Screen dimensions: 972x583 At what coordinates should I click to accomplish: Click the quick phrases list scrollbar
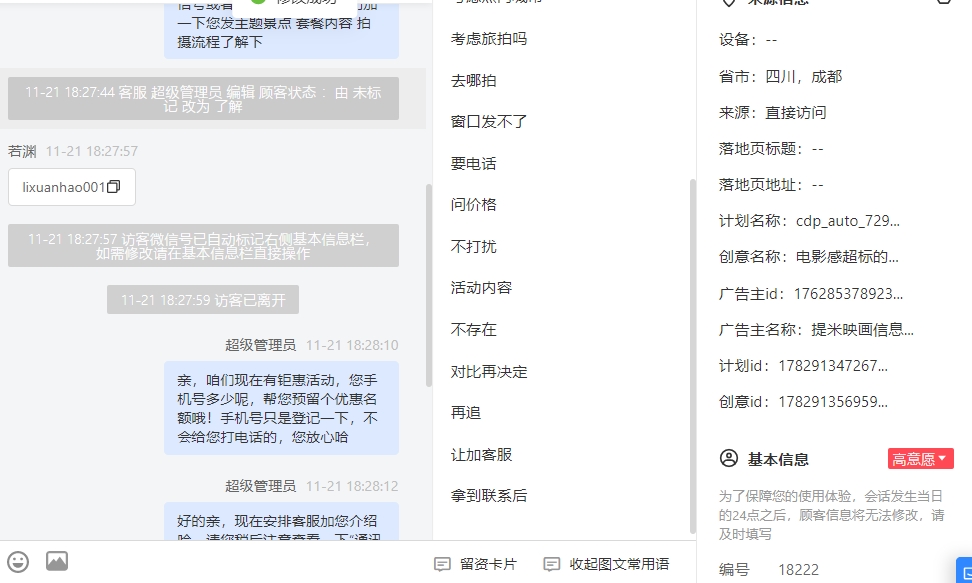pos(692,356)
